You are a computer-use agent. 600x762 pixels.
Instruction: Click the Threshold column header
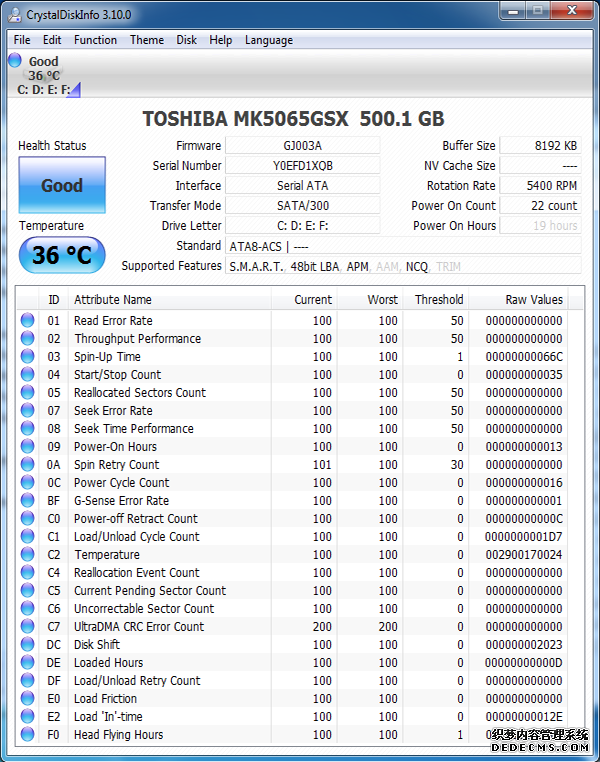(436, 299)
